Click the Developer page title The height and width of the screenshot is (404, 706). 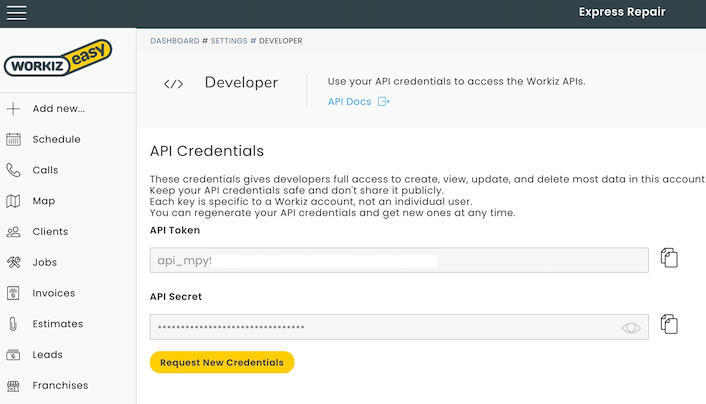(x=241, y=82)
